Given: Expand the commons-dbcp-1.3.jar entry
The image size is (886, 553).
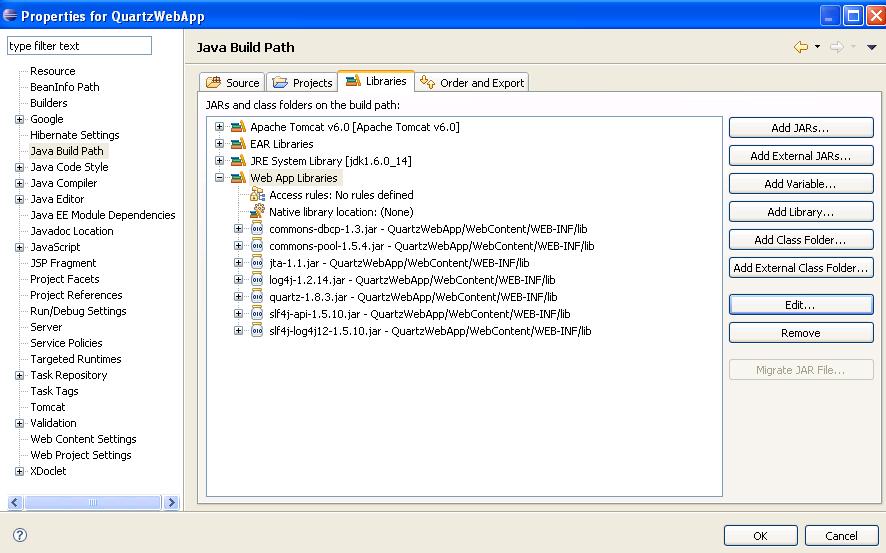Looking at the screenshot, I should click(x=238, y=229).
